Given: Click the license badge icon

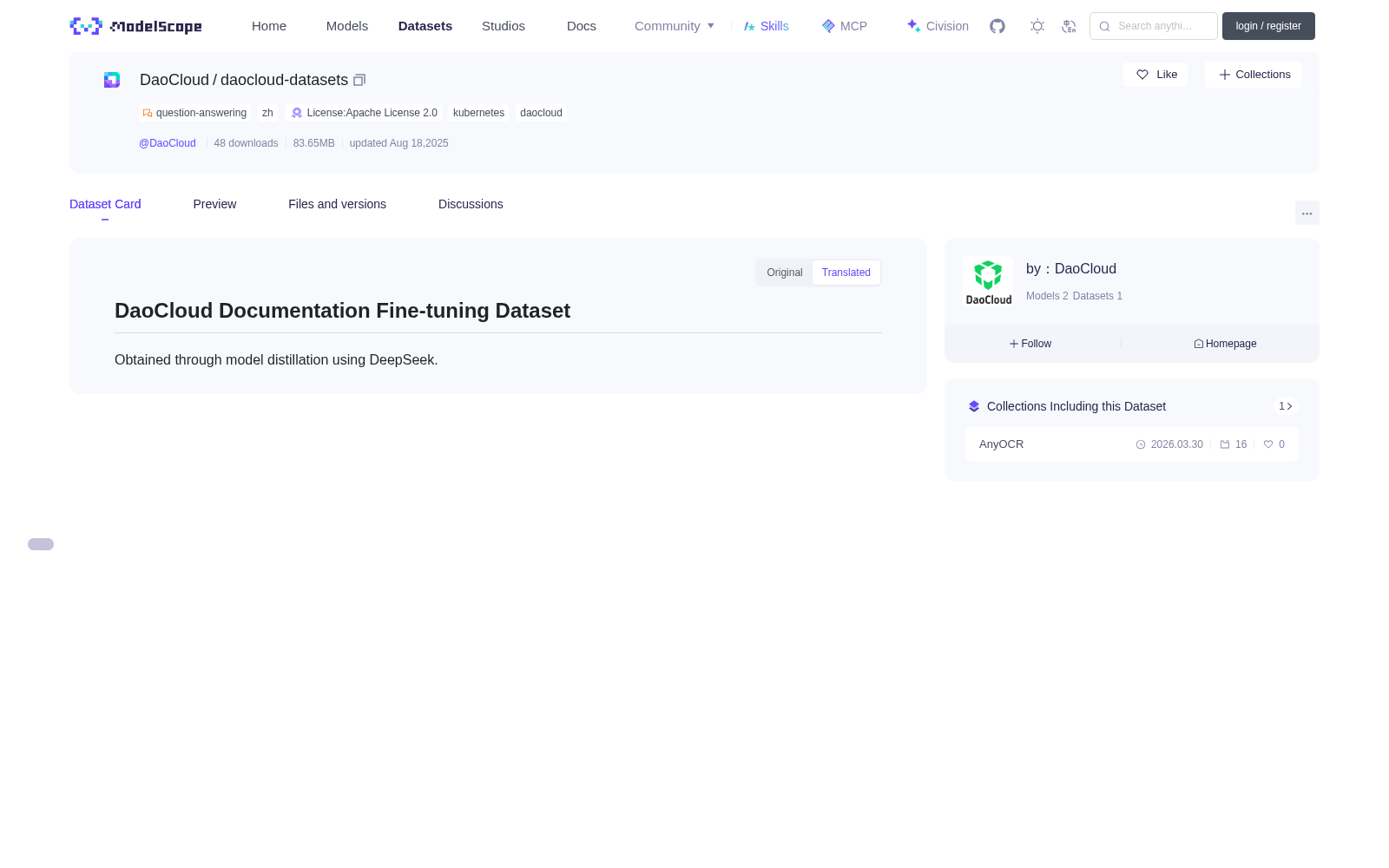Looking at the screenshot, I should 297,113.
